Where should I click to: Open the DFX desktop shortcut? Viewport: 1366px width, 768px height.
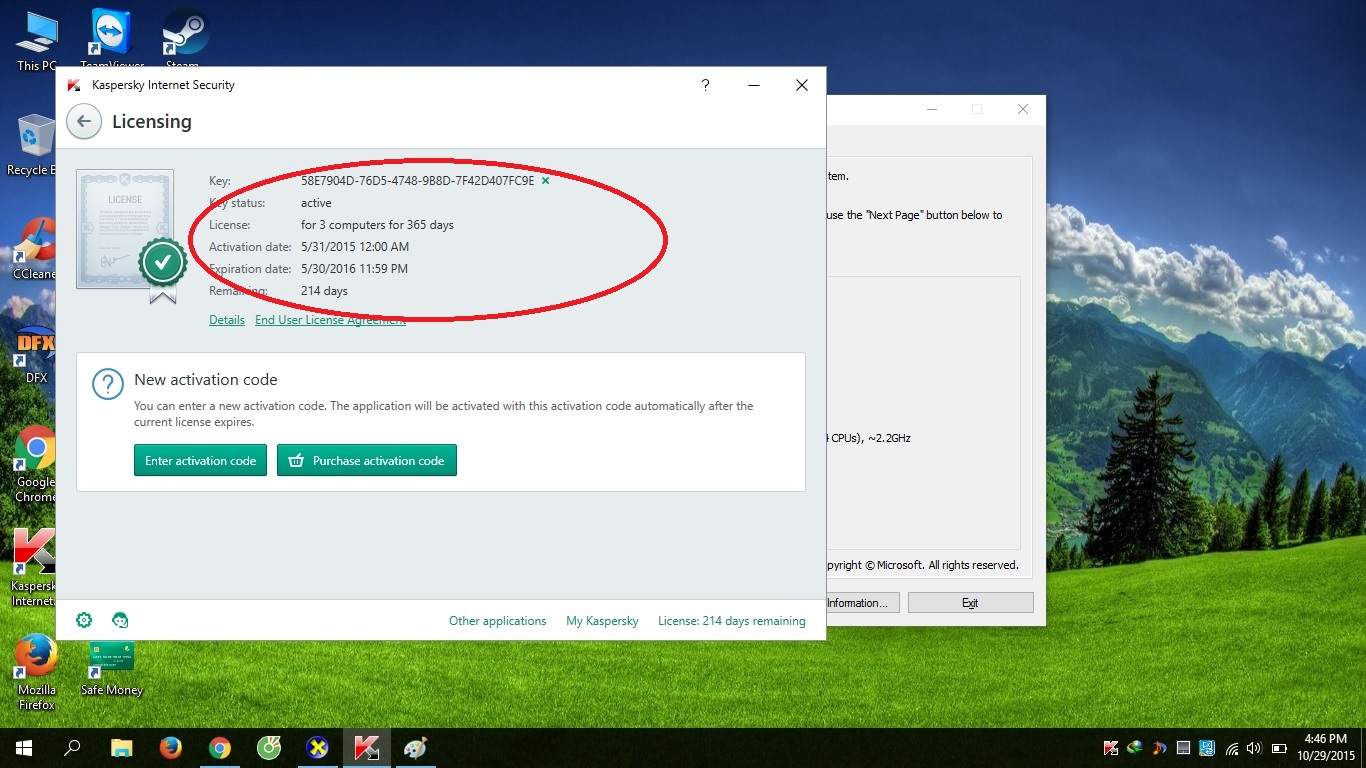click(36, 354)
